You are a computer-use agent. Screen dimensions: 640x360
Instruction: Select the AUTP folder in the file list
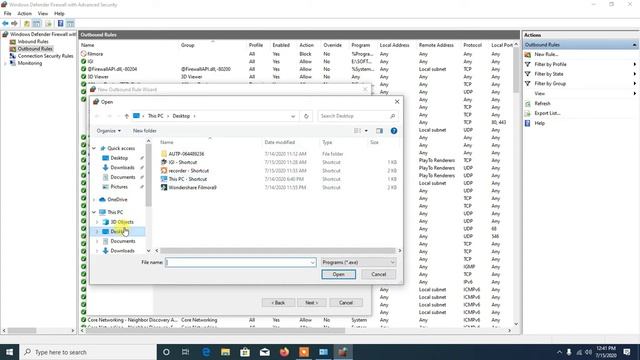[186, 154]
